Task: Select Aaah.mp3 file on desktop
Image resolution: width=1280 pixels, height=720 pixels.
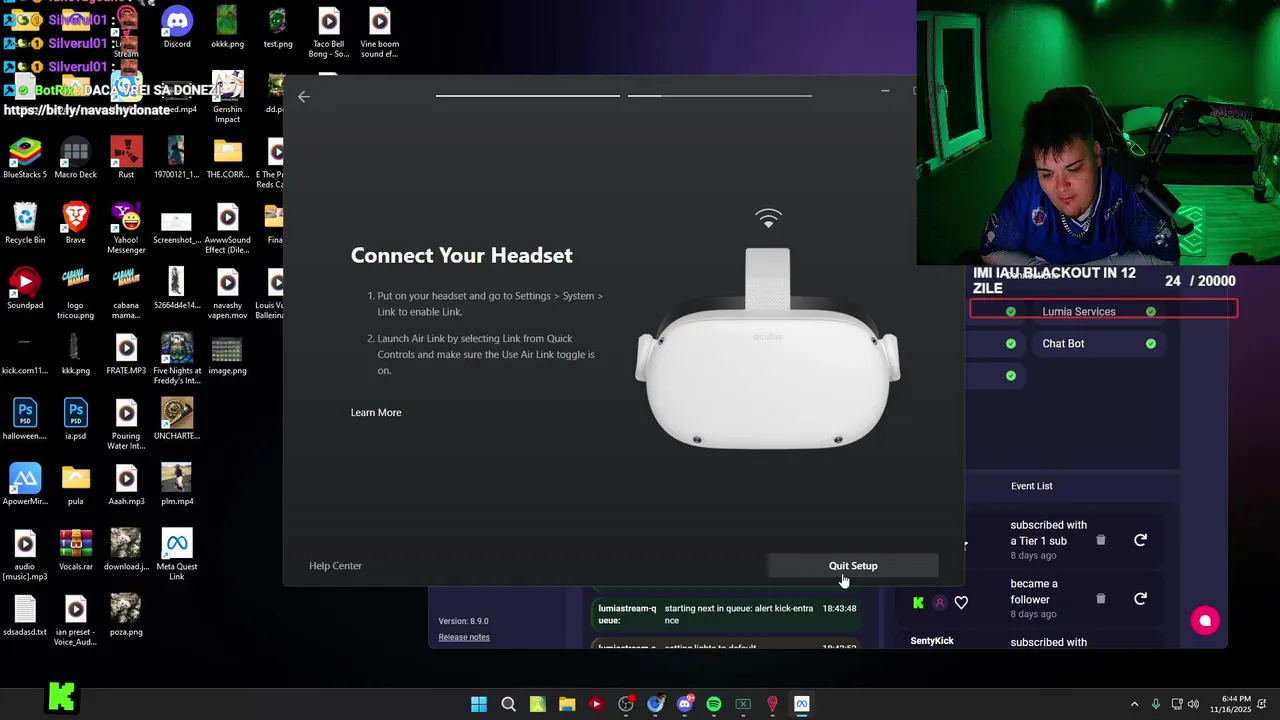Action: pyautogui.click(x=126, y=485)
